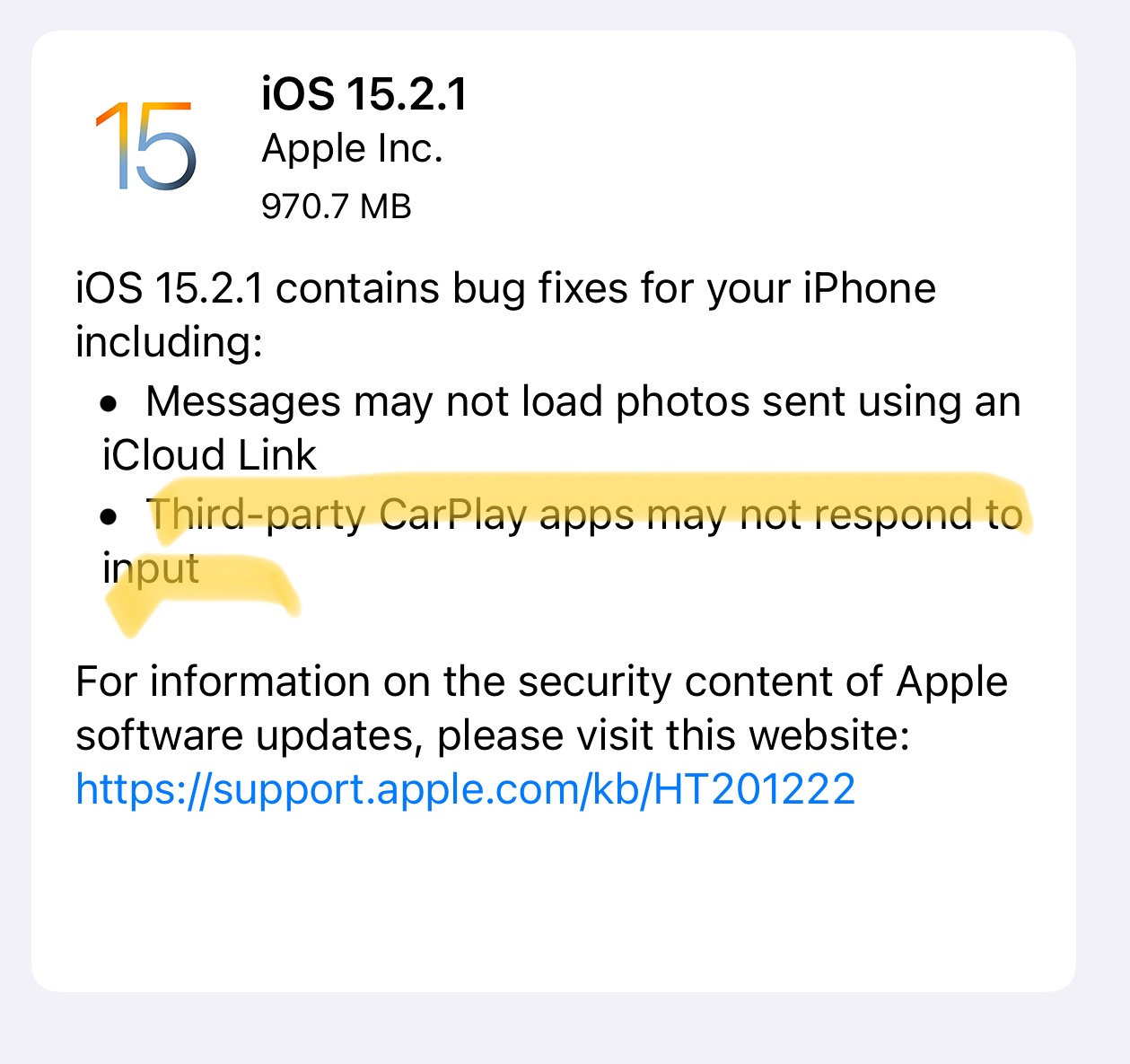Tap the "iCloud Link" text
This screenshot has height=1064, width=1130.
click(209, 455)
